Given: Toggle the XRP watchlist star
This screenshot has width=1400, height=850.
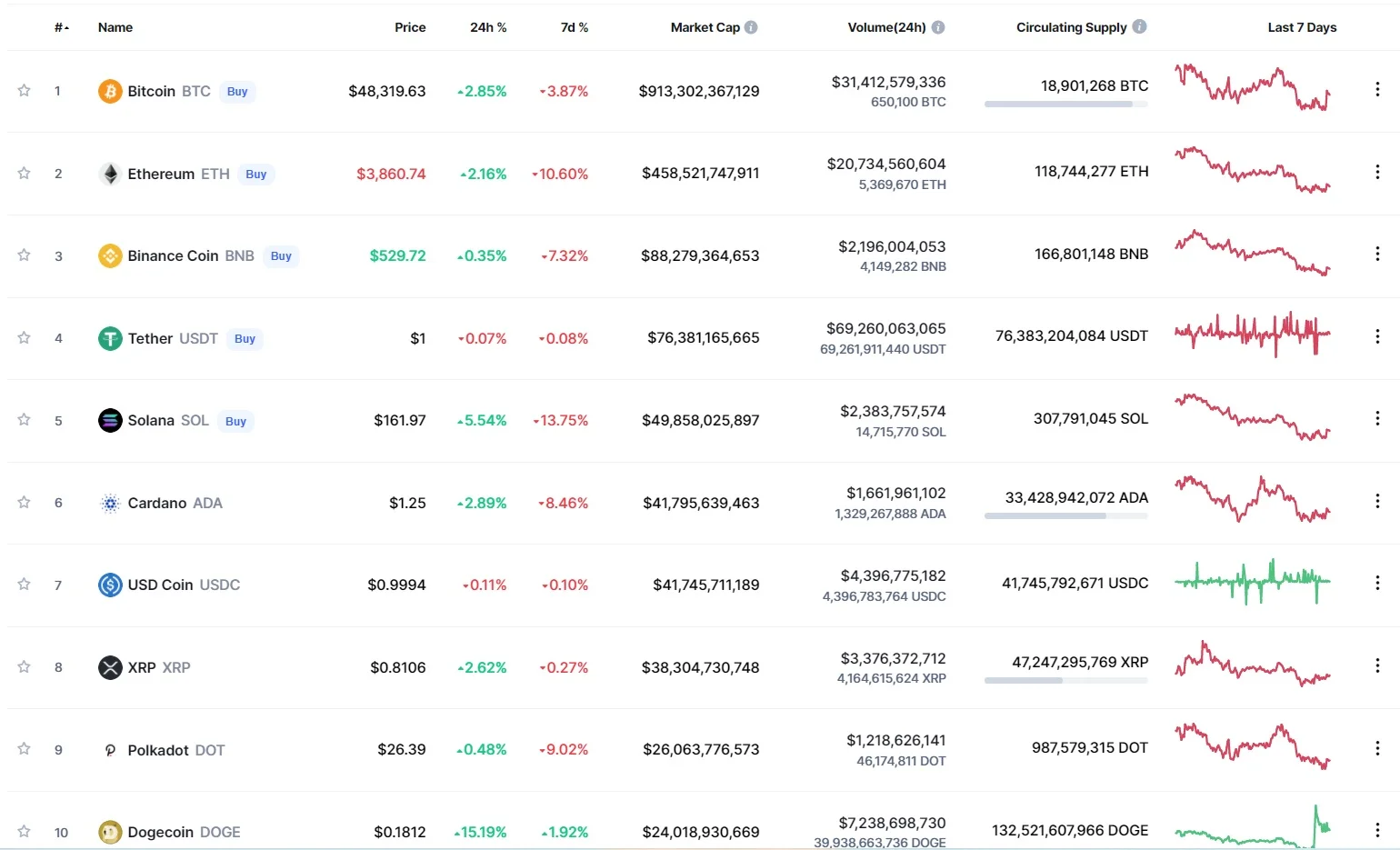Looking at the screenshot, I should (x=25, y=667).
